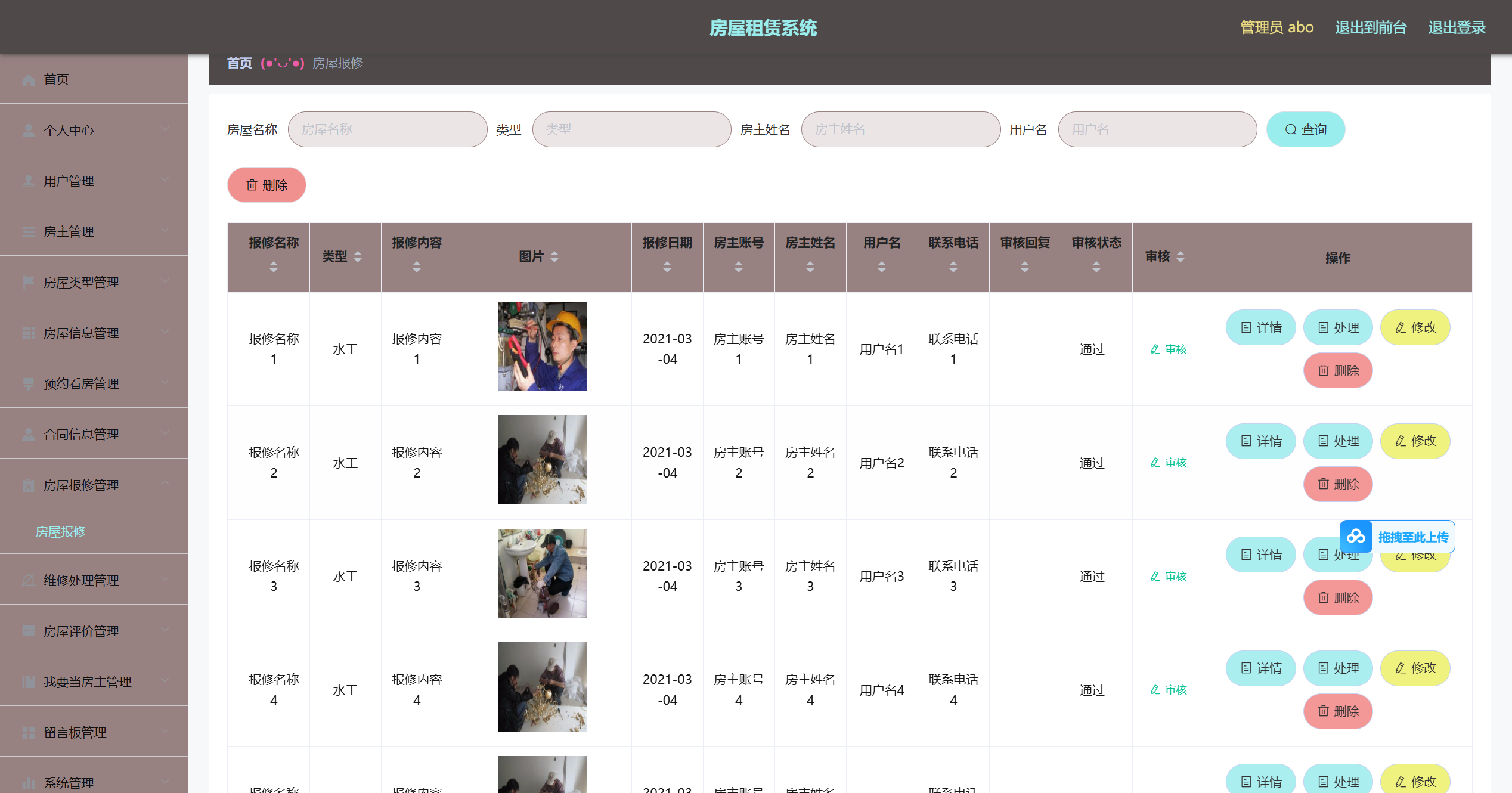1512x793 pixels.
Task: Click the cloud upload icon in floating widget
Action: click(x=1356, y=537)
